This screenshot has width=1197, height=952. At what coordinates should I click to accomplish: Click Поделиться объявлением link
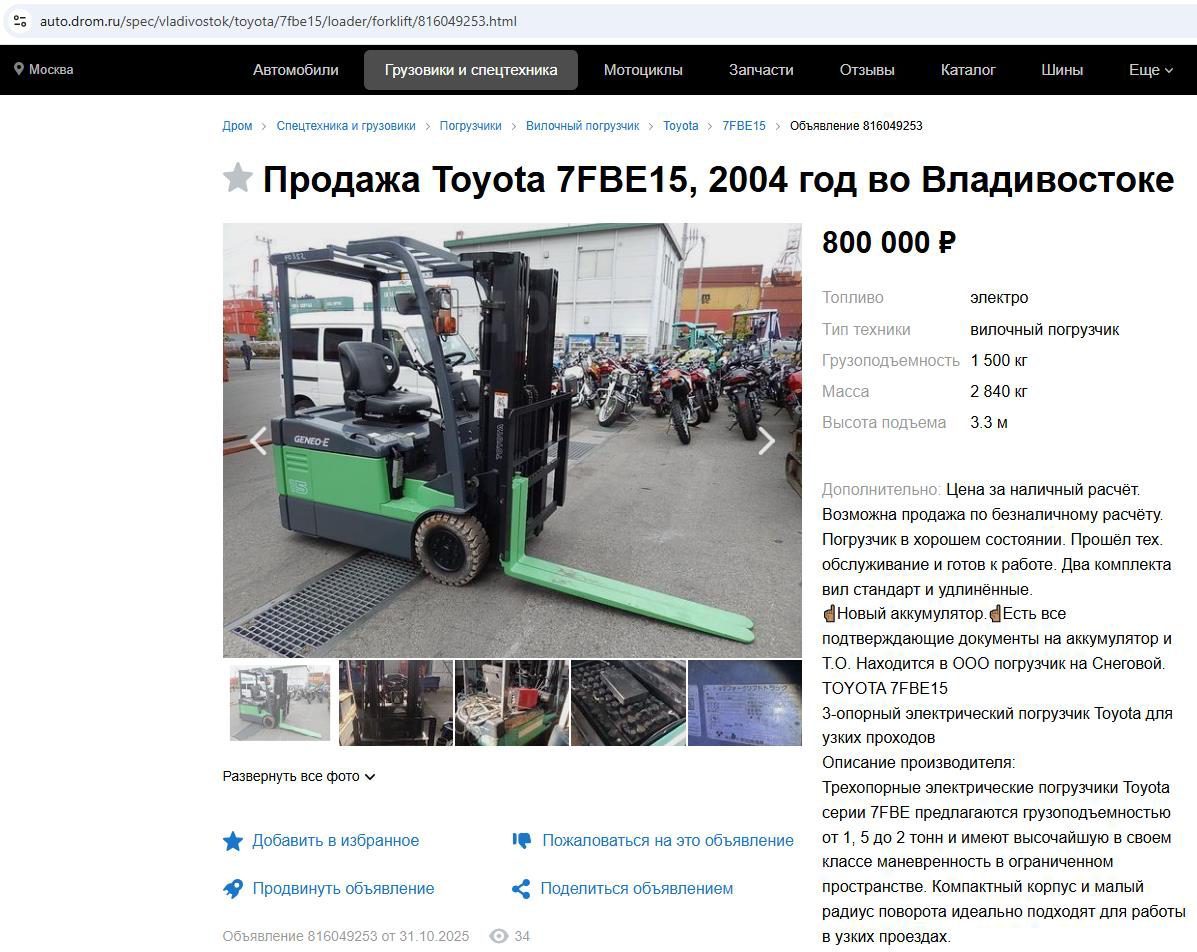(x=637, y=889)
